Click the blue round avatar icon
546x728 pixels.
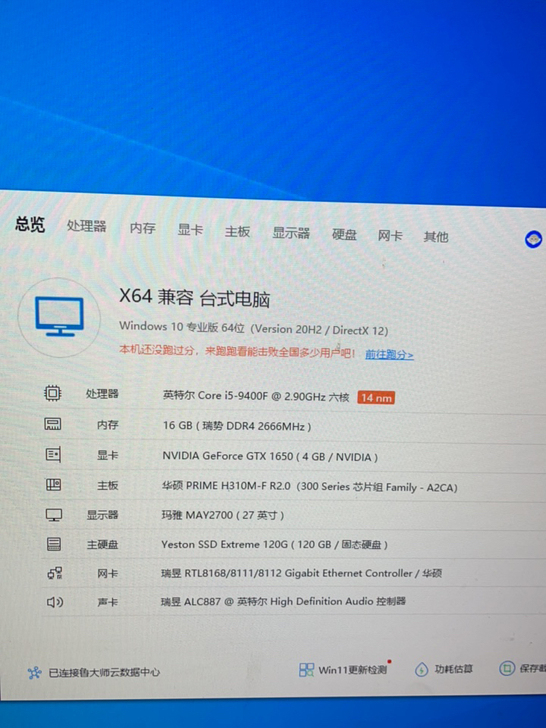tap(533, 240)
